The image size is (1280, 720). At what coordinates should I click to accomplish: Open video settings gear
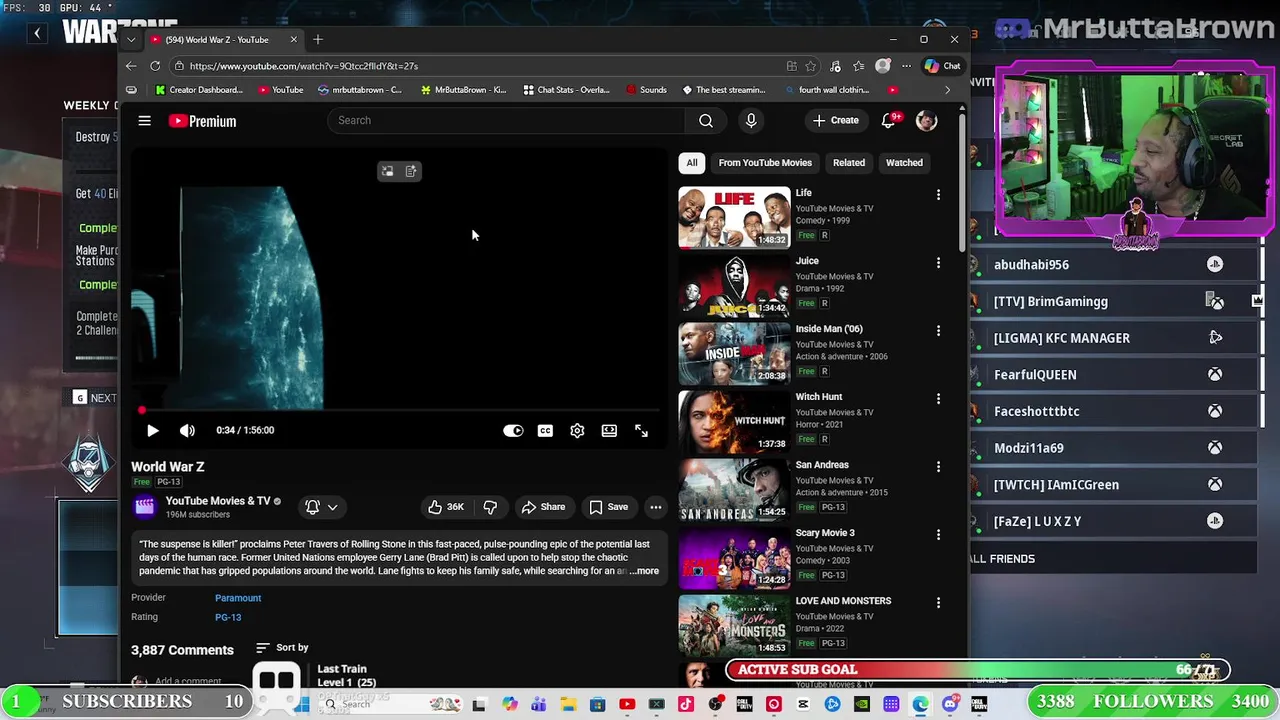(577, 430)
